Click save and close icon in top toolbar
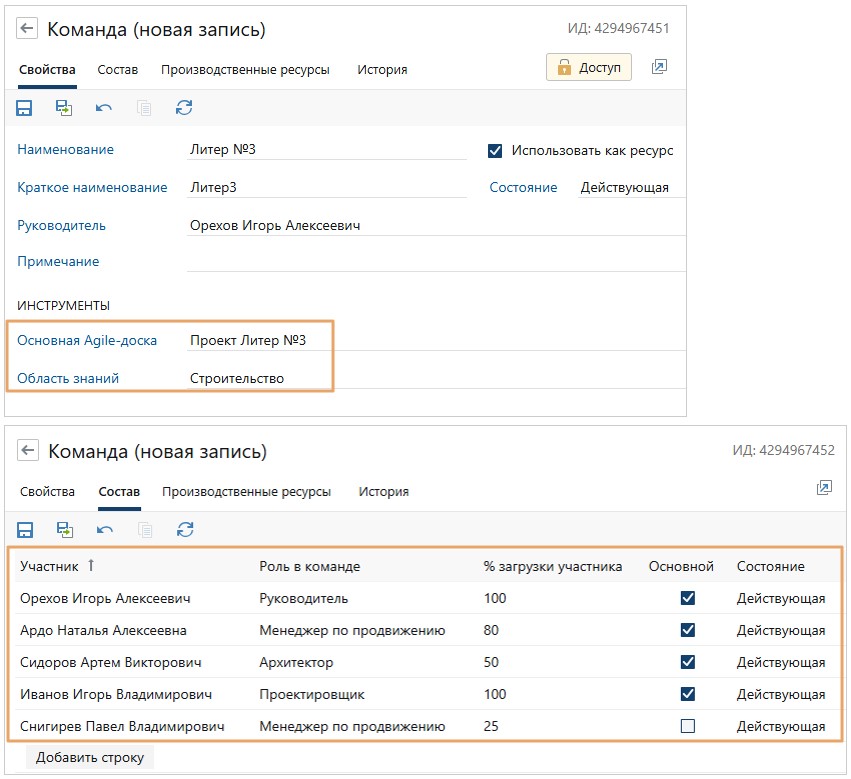This screenshot has height=779, width=851. 64,108
